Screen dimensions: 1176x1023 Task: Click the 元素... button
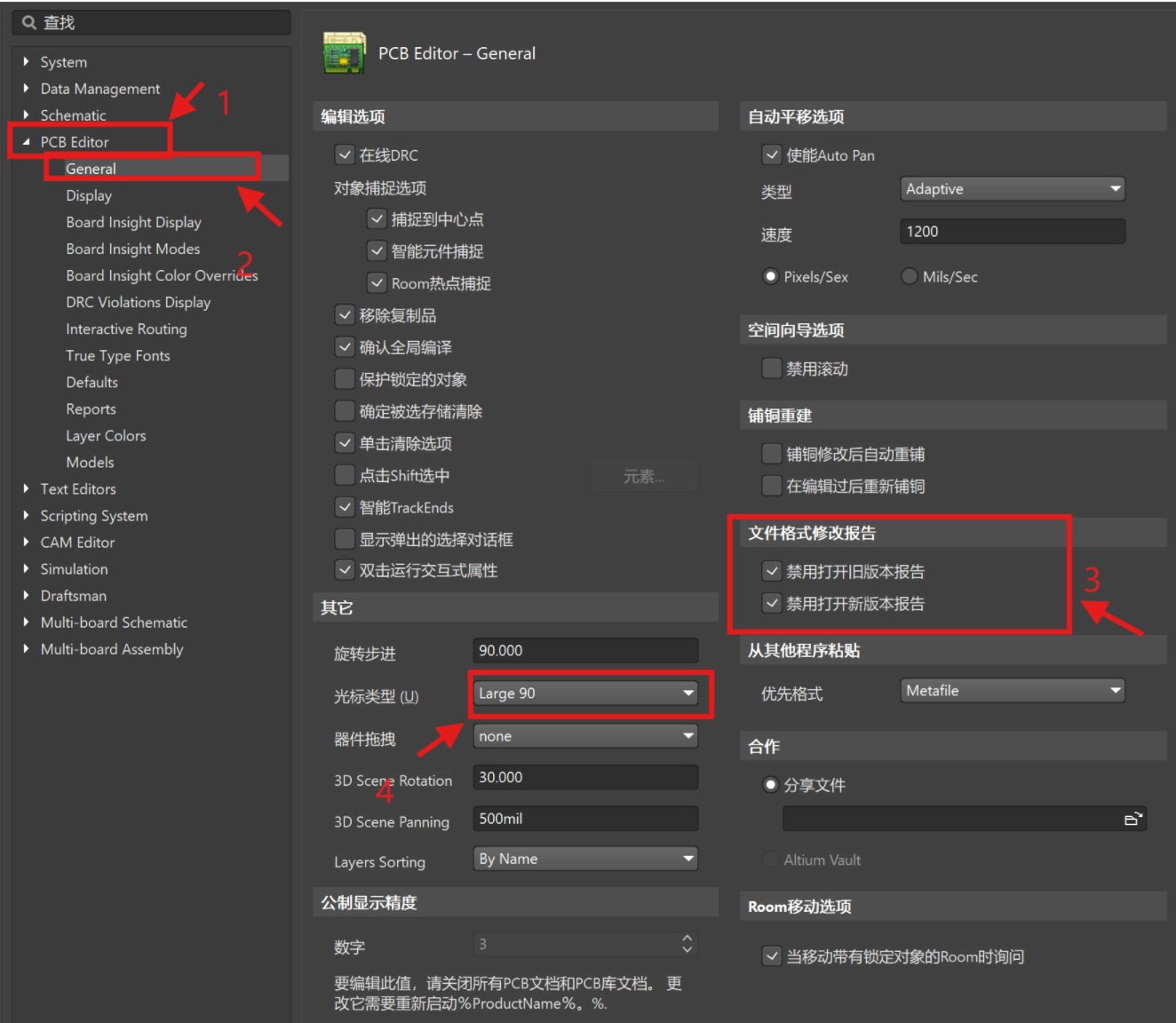(x=645, y=475)
